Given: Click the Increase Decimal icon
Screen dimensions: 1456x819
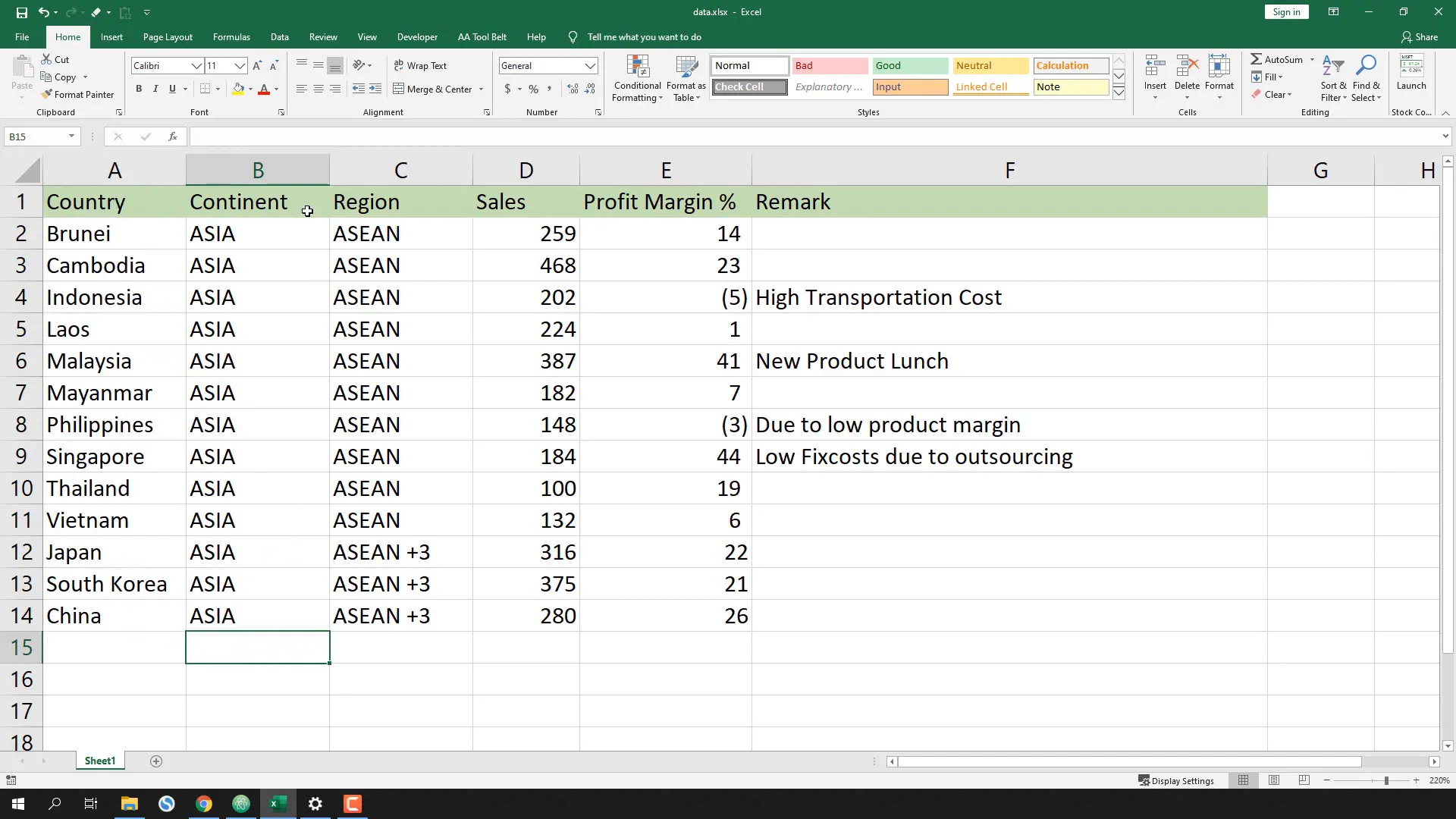Looking at the screenshot, I should coord(571,89).
